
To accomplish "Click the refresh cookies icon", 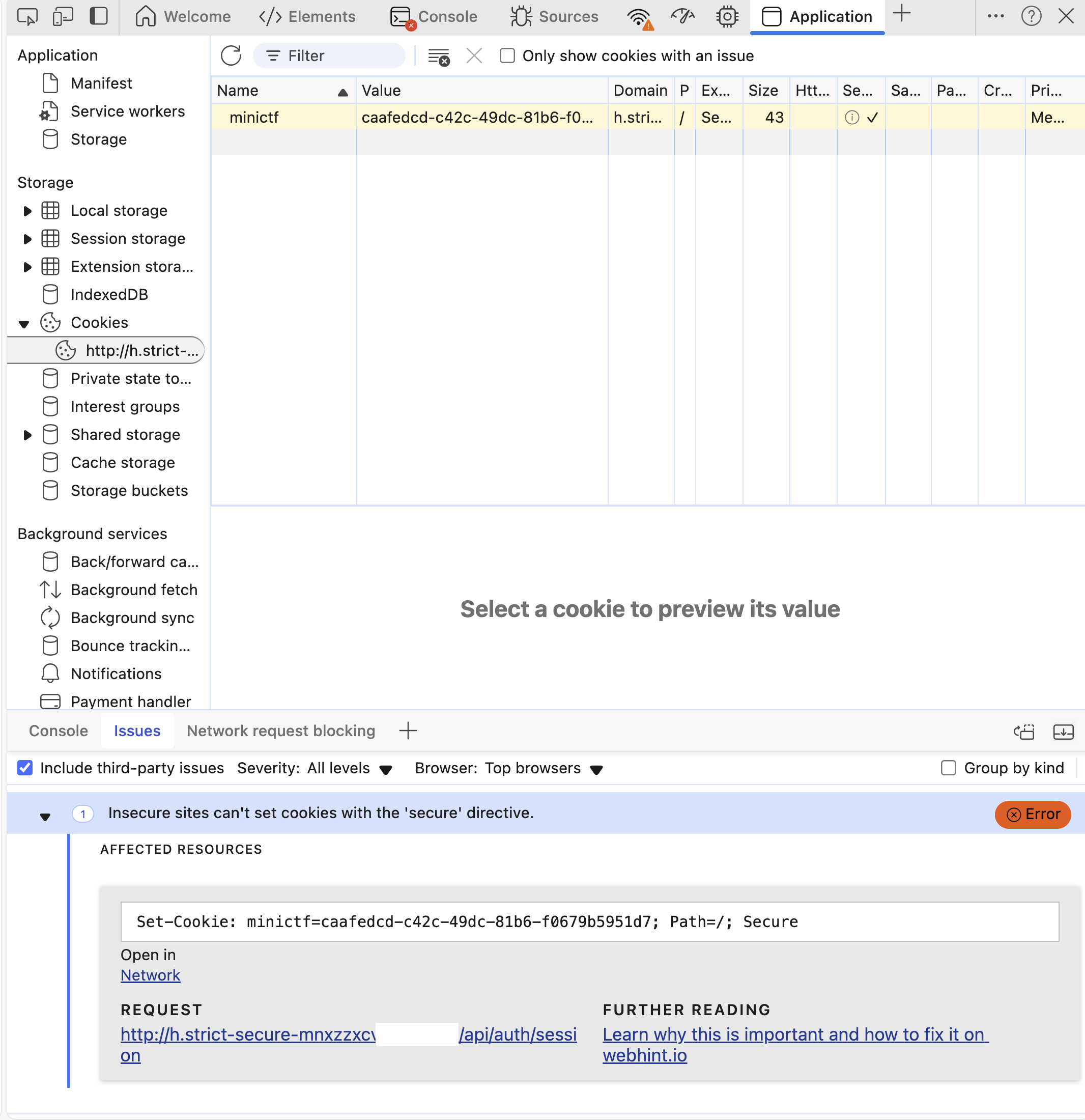I will (230, 55).
